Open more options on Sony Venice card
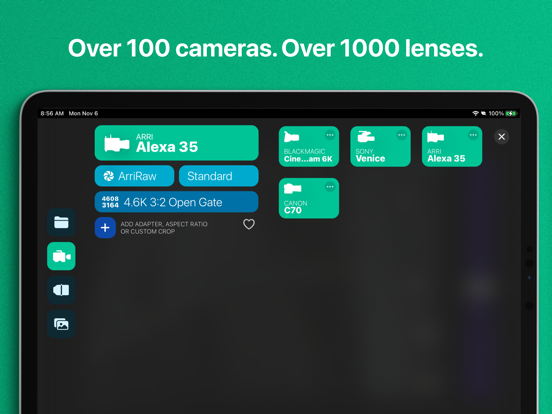This screenshot has width=552, height=414. [402, 135]
